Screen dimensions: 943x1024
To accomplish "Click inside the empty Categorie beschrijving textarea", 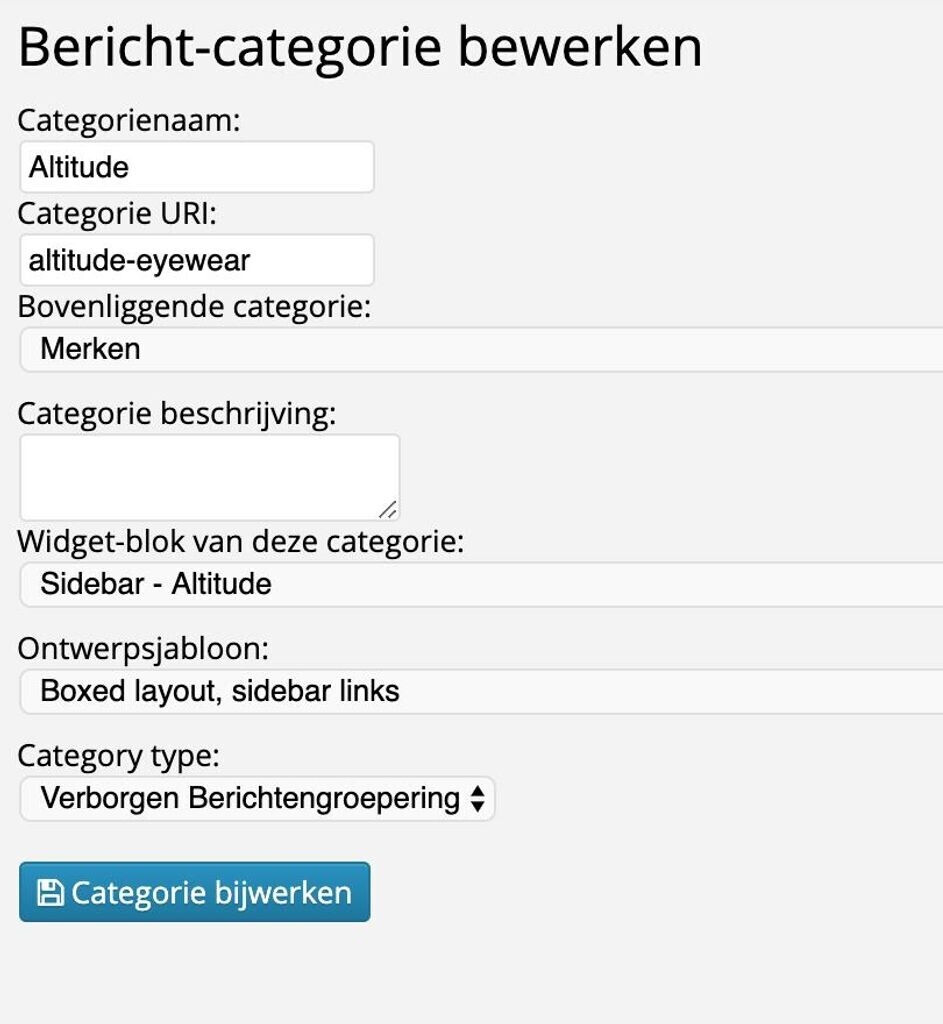I will (x=208, y=476).
